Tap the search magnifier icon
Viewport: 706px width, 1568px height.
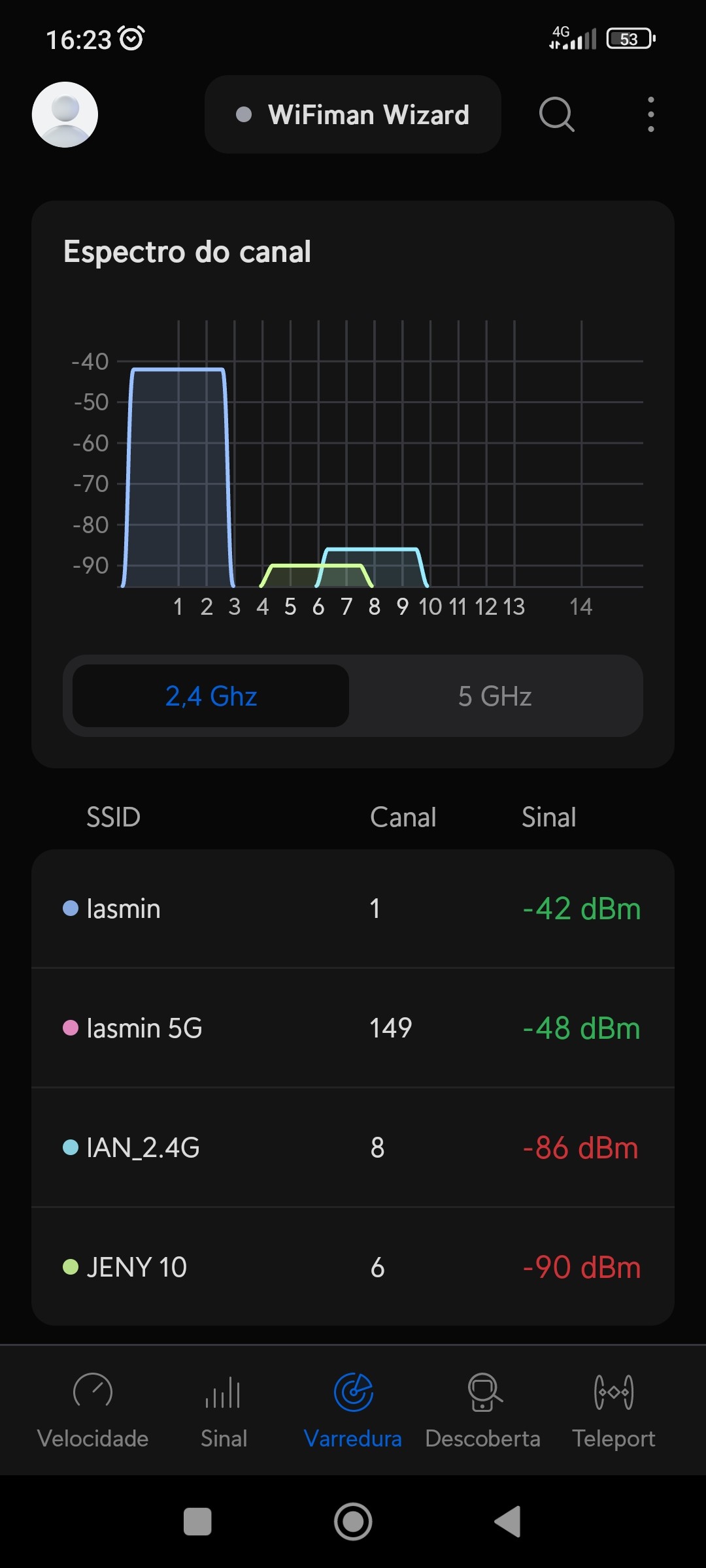(x=556, y=115)
